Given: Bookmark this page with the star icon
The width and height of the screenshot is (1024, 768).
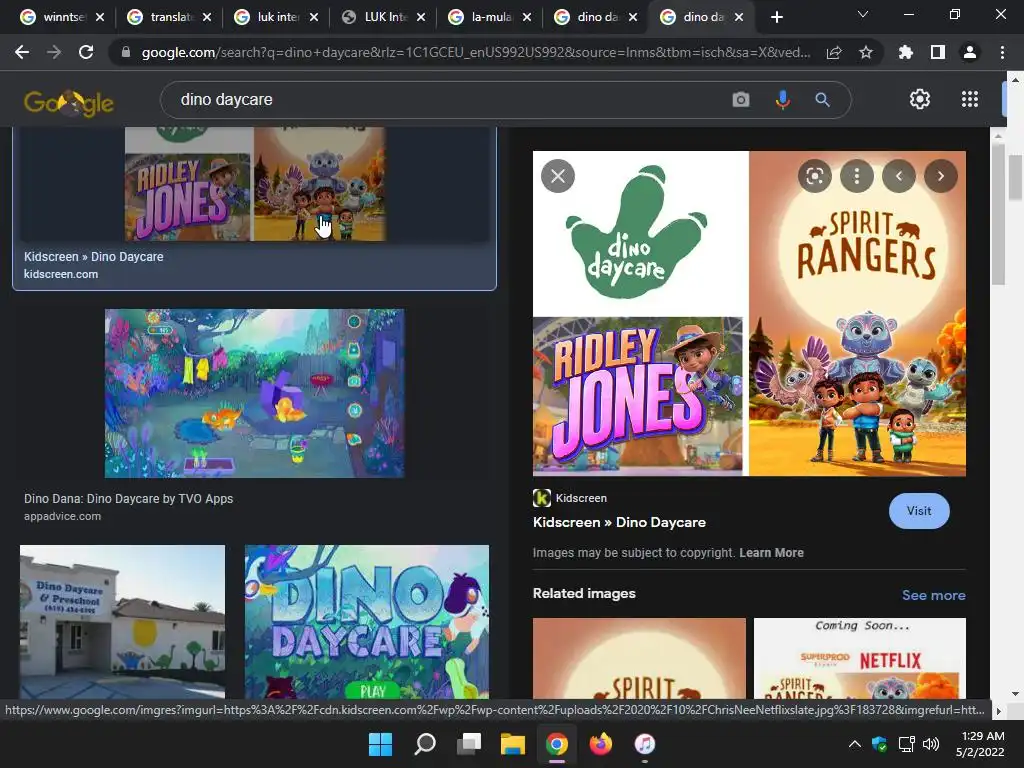Looking at the screenshot, I should click(866, 52).
